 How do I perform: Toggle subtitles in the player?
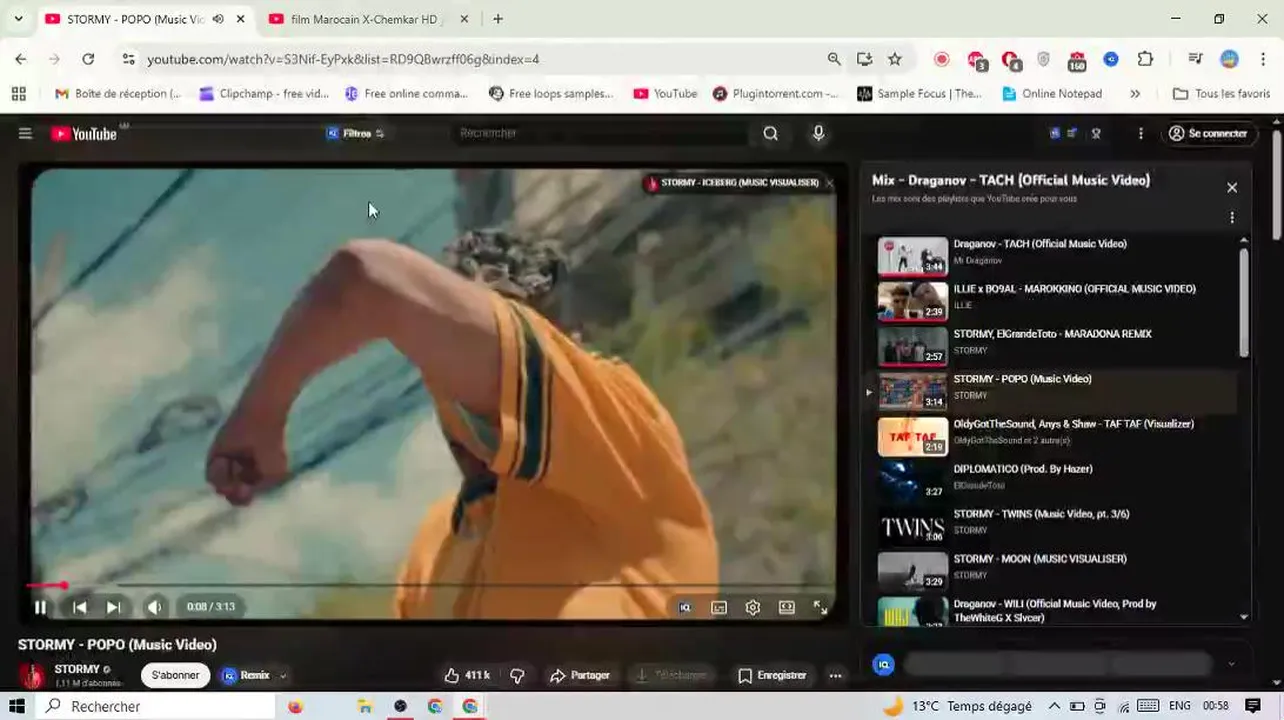pos(719,607)
